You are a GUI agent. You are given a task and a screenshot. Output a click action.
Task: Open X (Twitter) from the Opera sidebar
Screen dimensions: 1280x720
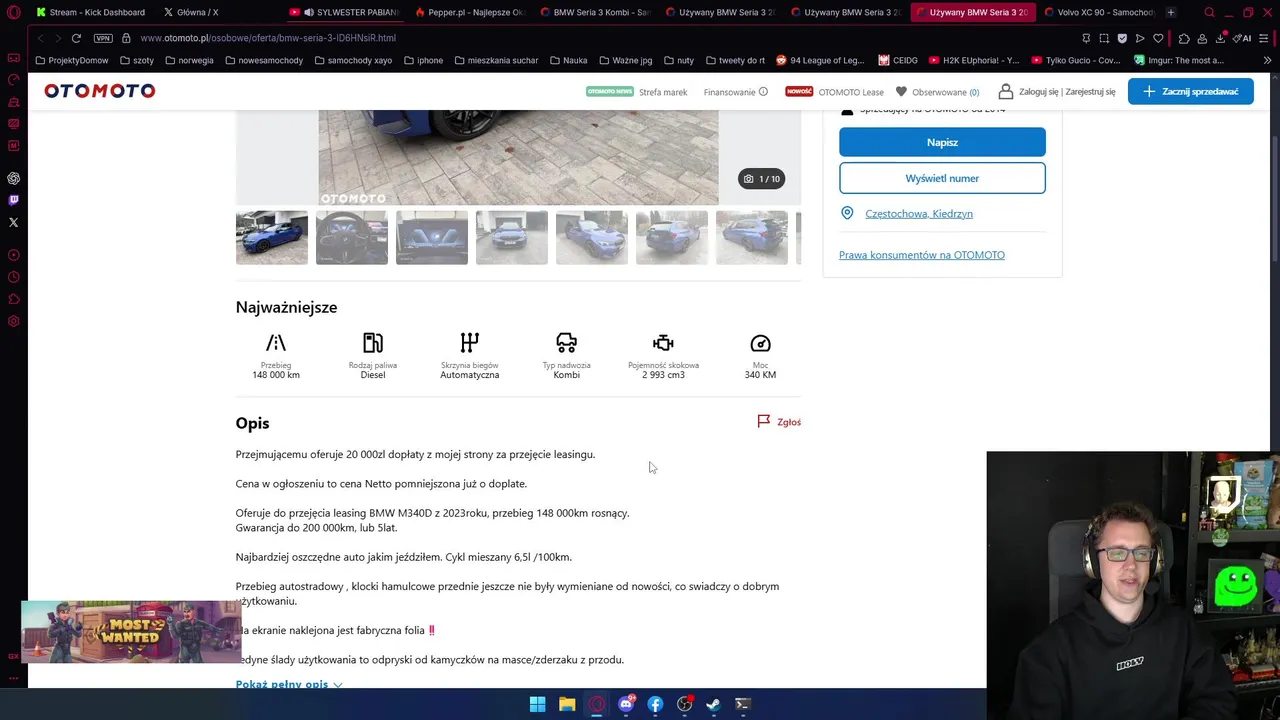pyautogui.click(x=14, y=222)
